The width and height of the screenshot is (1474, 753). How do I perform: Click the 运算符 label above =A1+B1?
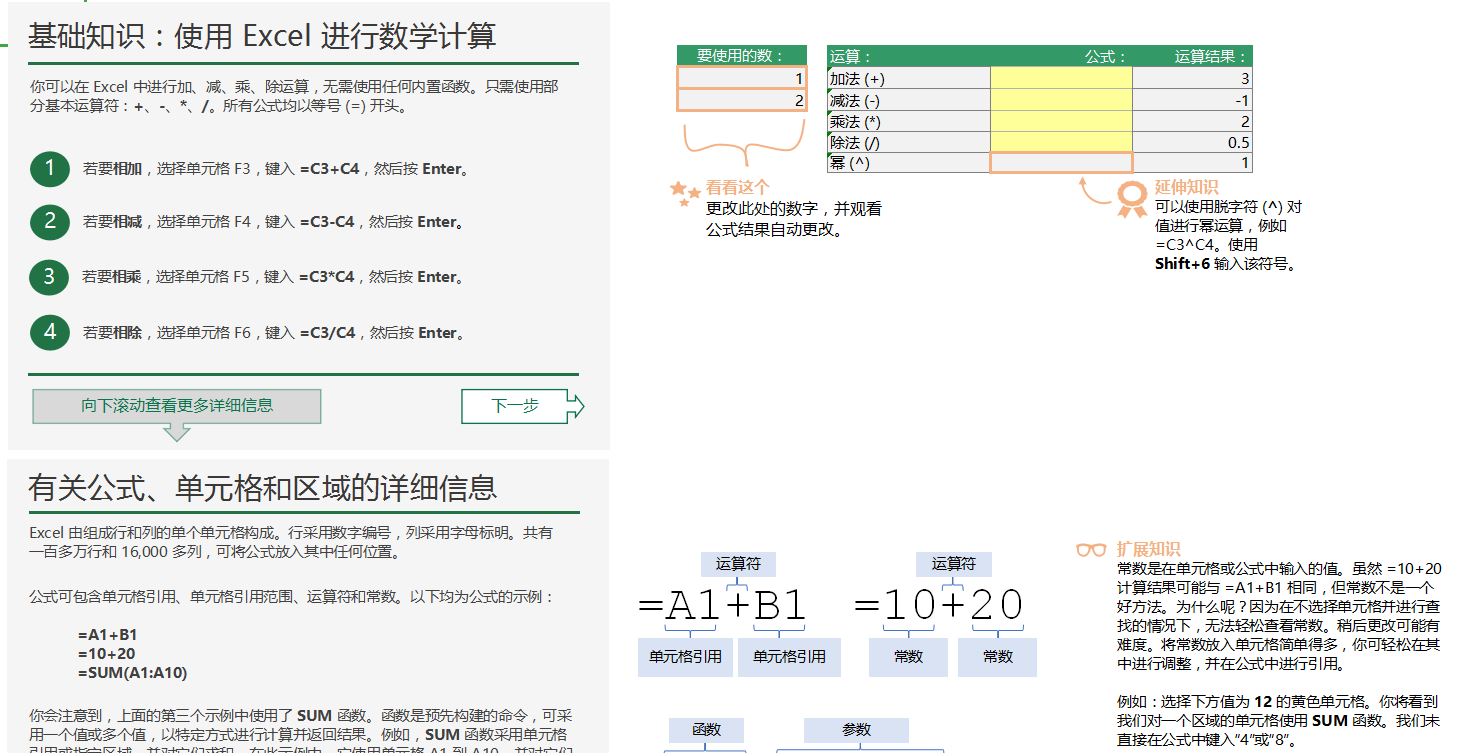click(738, 564)
